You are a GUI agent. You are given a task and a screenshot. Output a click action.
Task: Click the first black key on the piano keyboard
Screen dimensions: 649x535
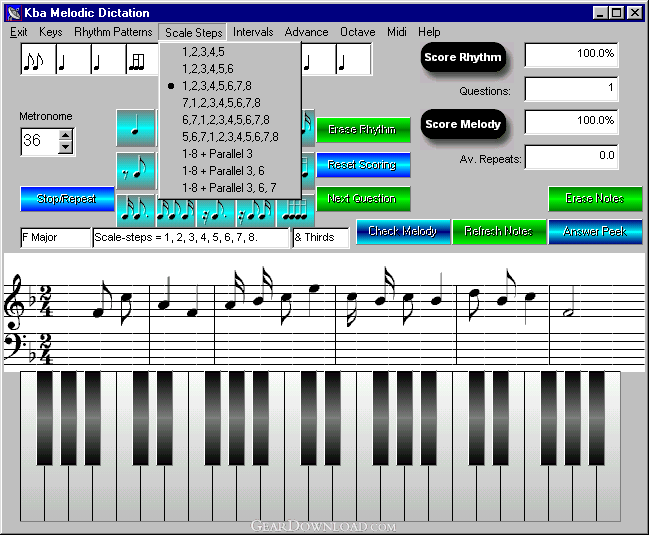pyautogui.click(x=45, y=418)
